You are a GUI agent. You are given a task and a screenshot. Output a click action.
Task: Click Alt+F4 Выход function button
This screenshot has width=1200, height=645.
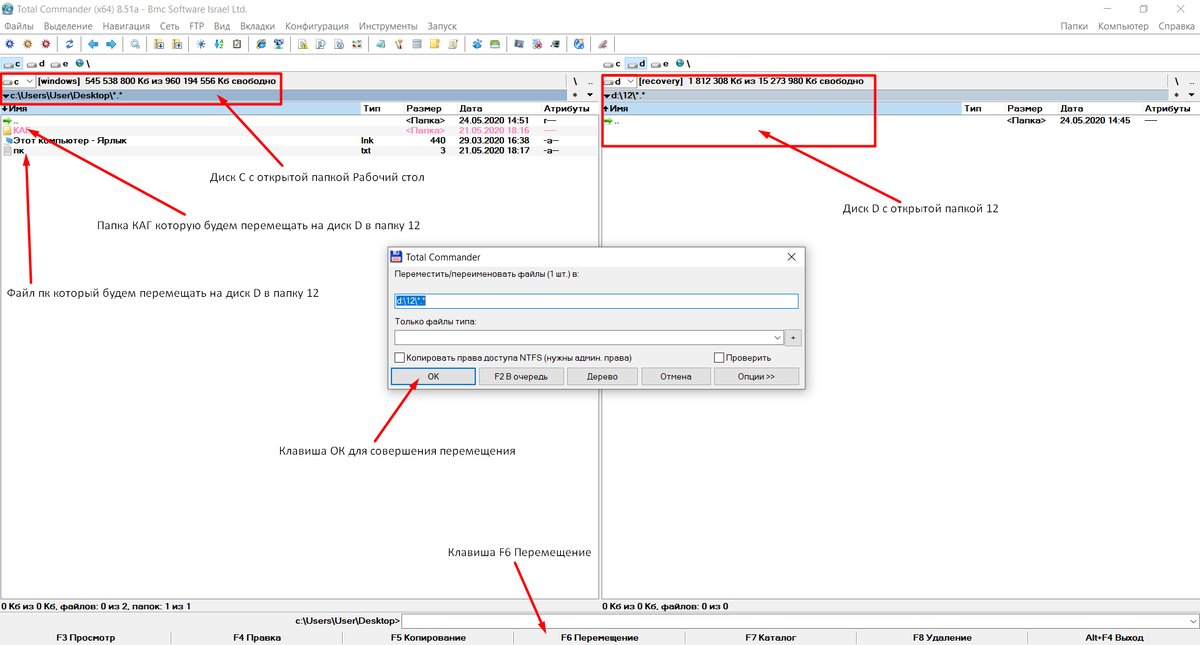coord(1113,637)
